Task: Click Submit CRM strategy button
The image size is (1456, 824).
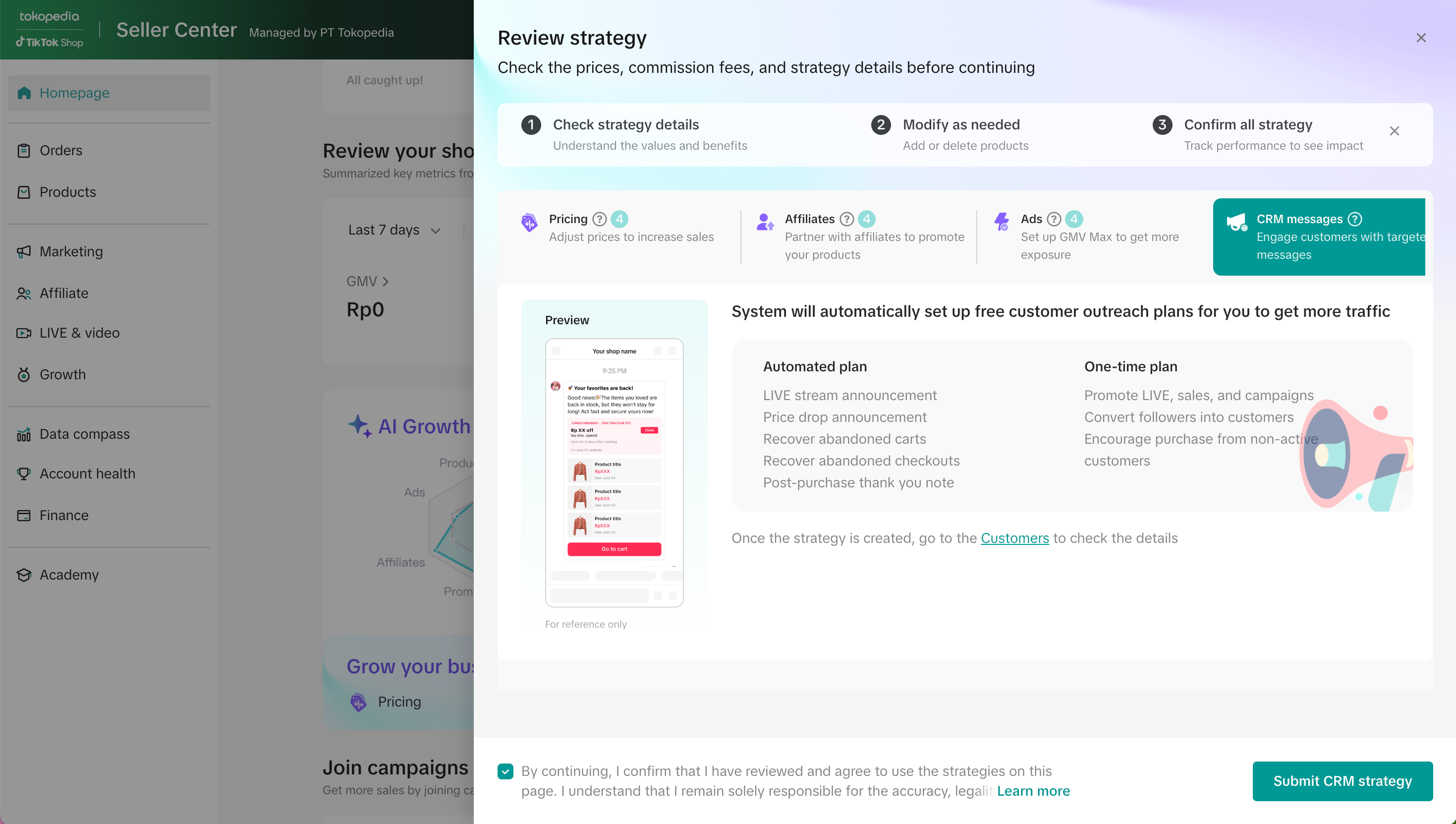Action: [1343, 781]
